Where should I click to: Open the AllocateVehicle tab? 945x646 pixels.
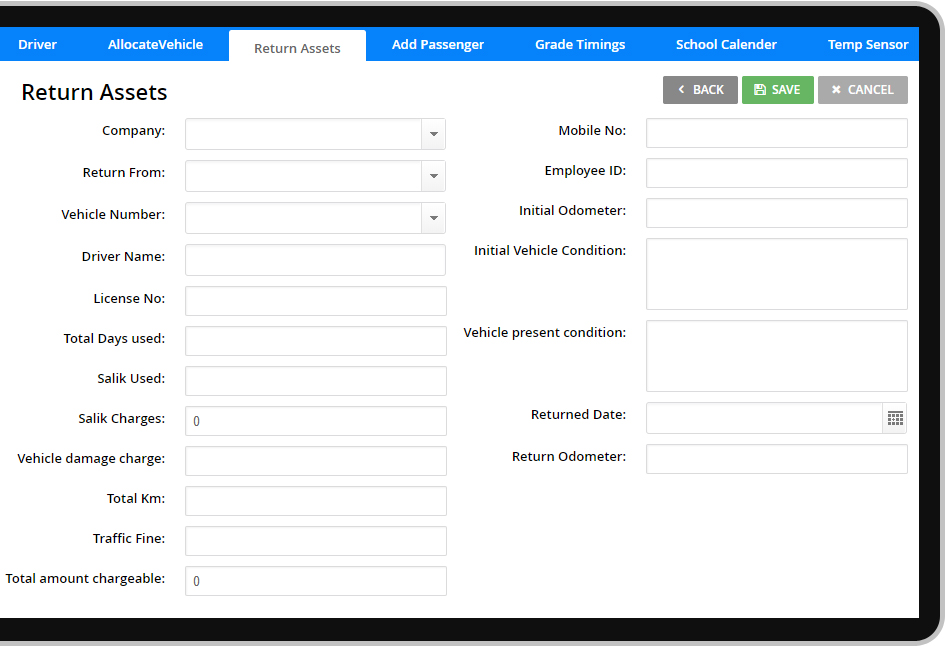(x=155, y=44)
